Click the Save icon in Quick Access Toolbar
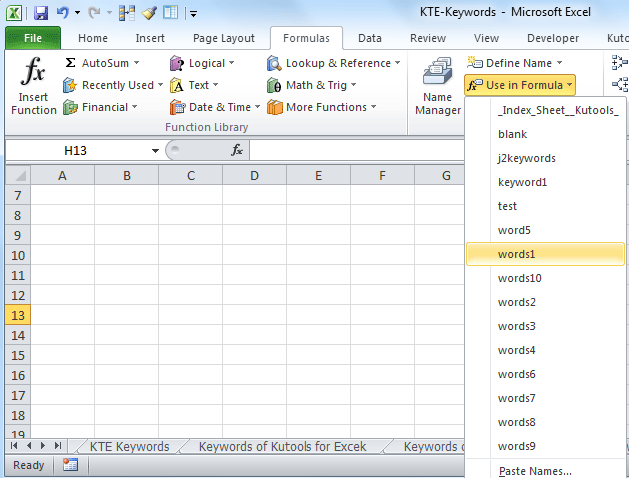 41,13
